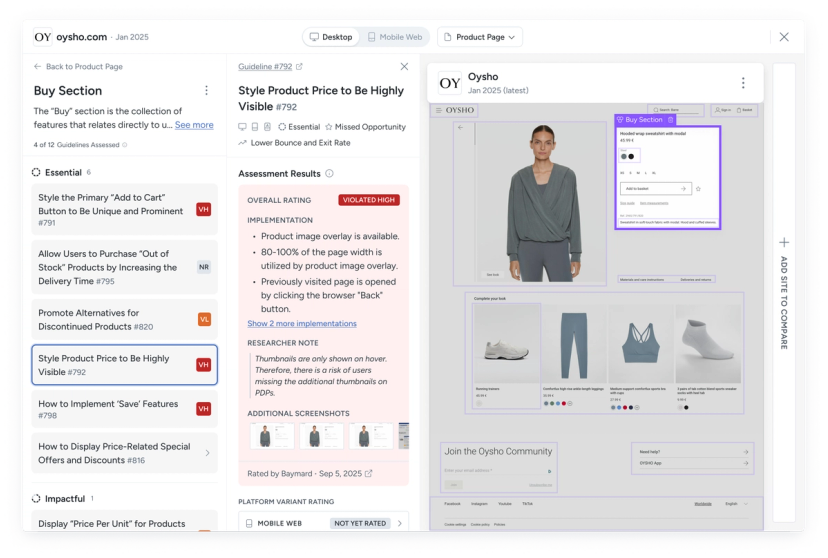
Task: Open third additional screenshot thumbnail
Action: 371,436
